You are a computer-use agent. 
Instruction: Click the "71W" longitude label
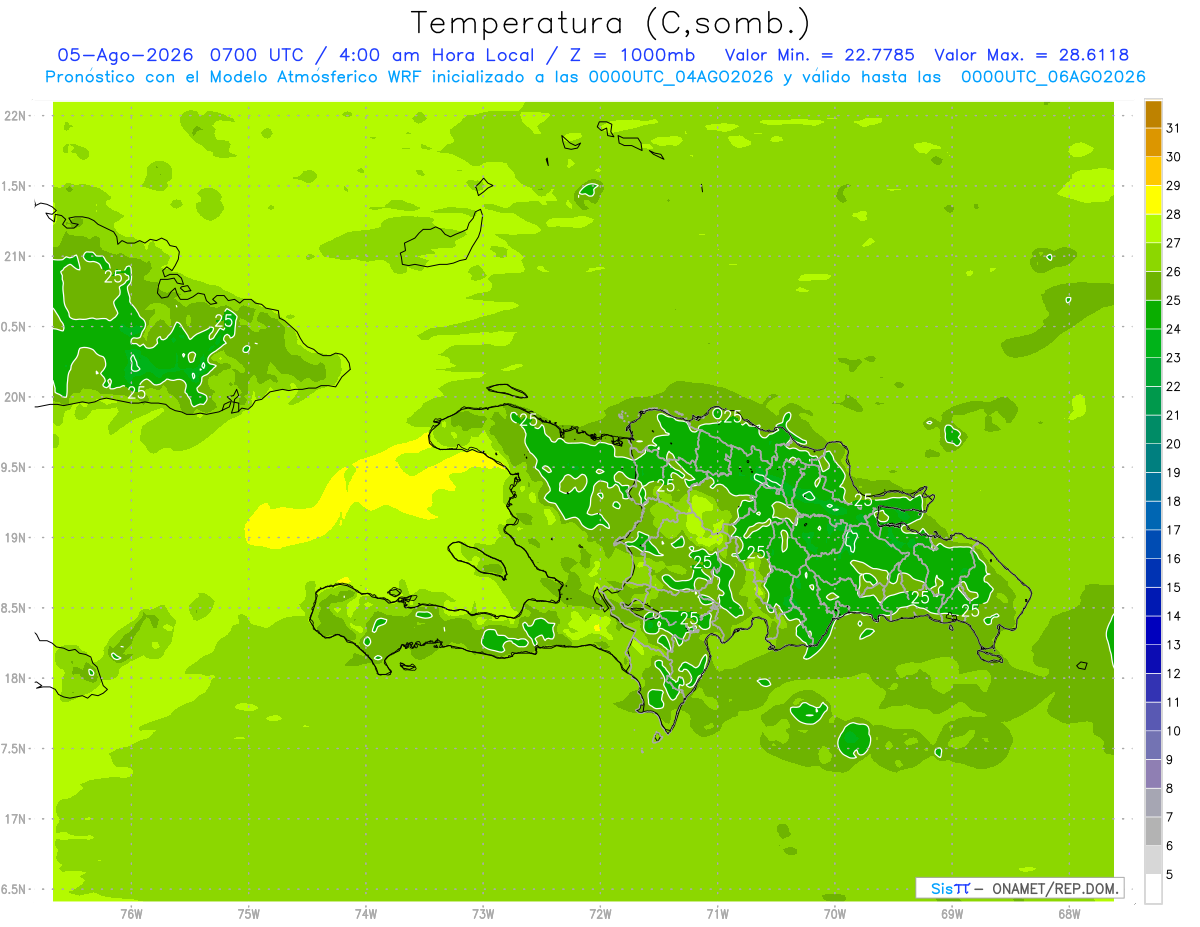pyautogui.click(x=717, y=913)
